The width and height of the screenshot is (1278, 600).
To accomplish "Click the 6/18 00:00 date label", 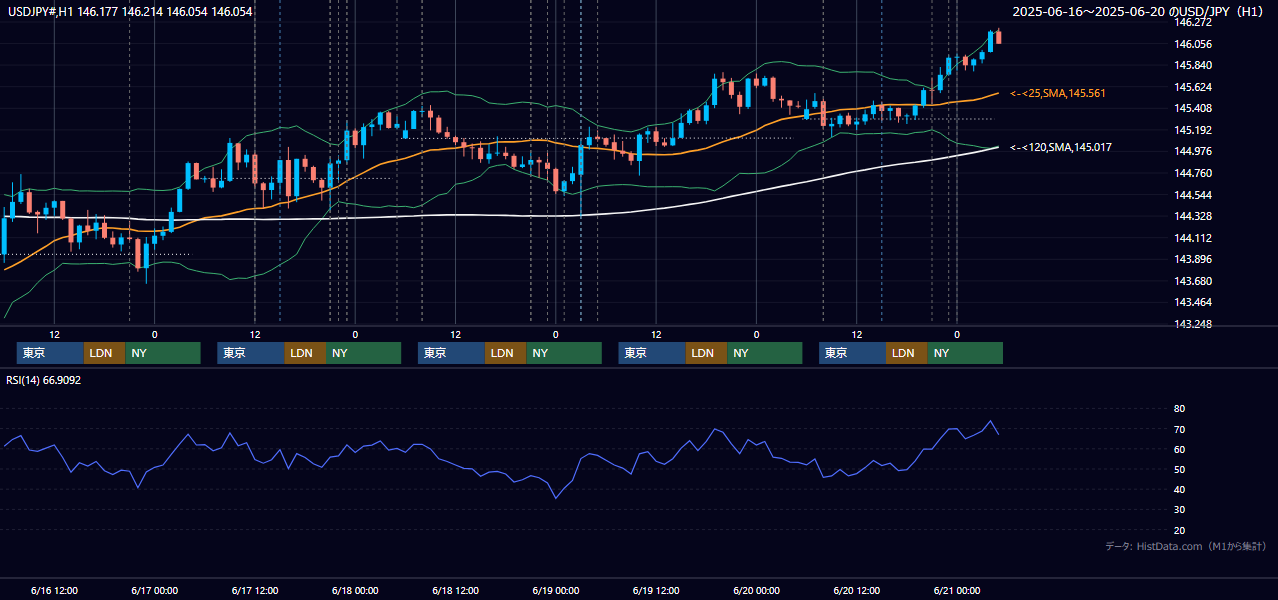I will pyautogui.click(x=355, y=591).
